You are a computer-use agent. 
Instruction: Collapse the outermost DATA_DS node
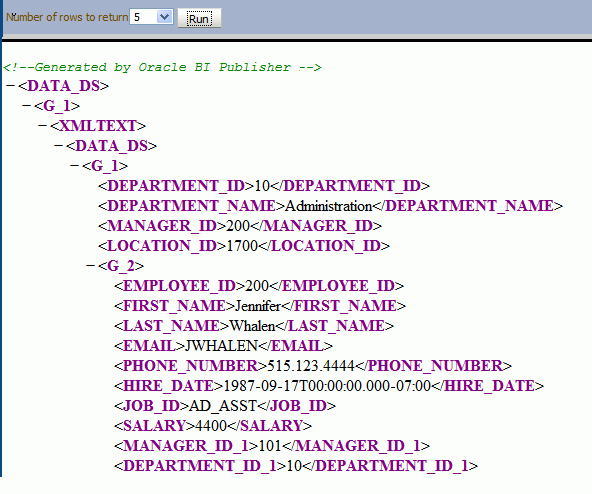click(x=11, y=86)
